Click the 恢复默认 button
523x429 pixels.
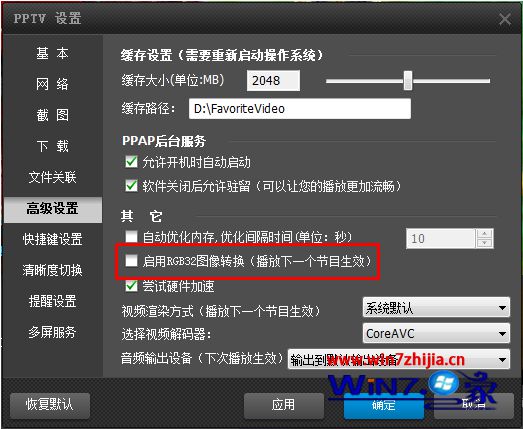50,406
